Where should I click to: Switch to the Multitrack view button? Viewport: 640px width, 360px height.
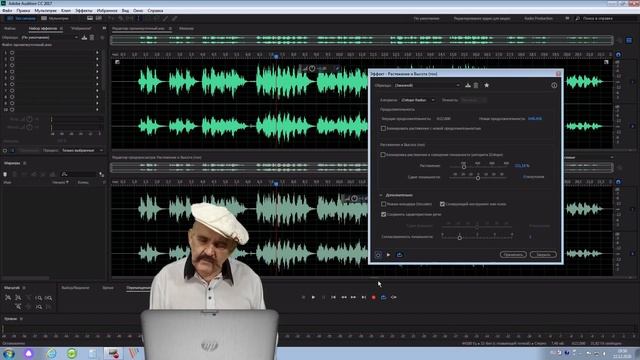pyautogui.click(x=55, y=18)
